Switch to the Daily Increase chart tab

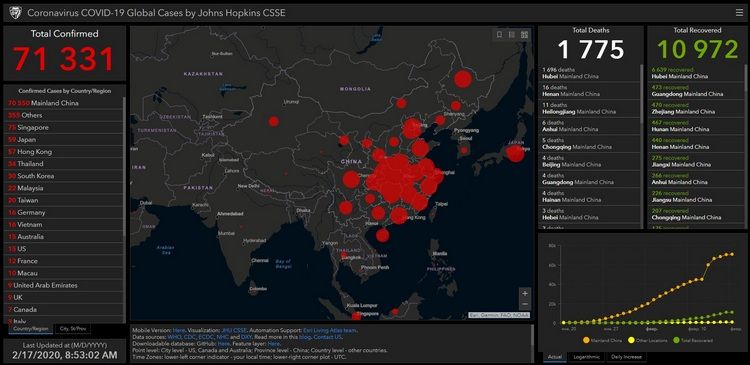click(626, 357)
